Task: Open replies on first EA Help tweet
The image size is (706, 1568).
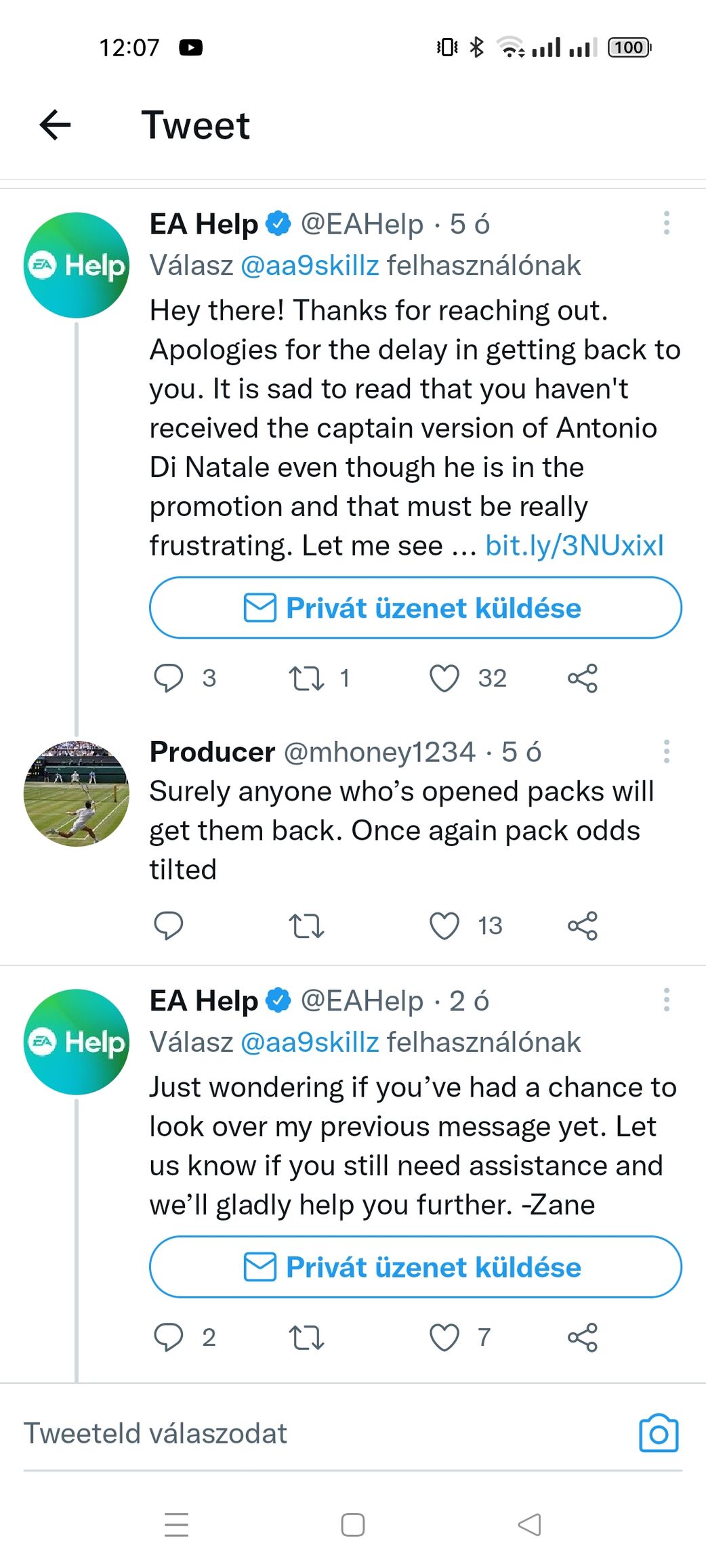Action: click(x=169, y=678)
